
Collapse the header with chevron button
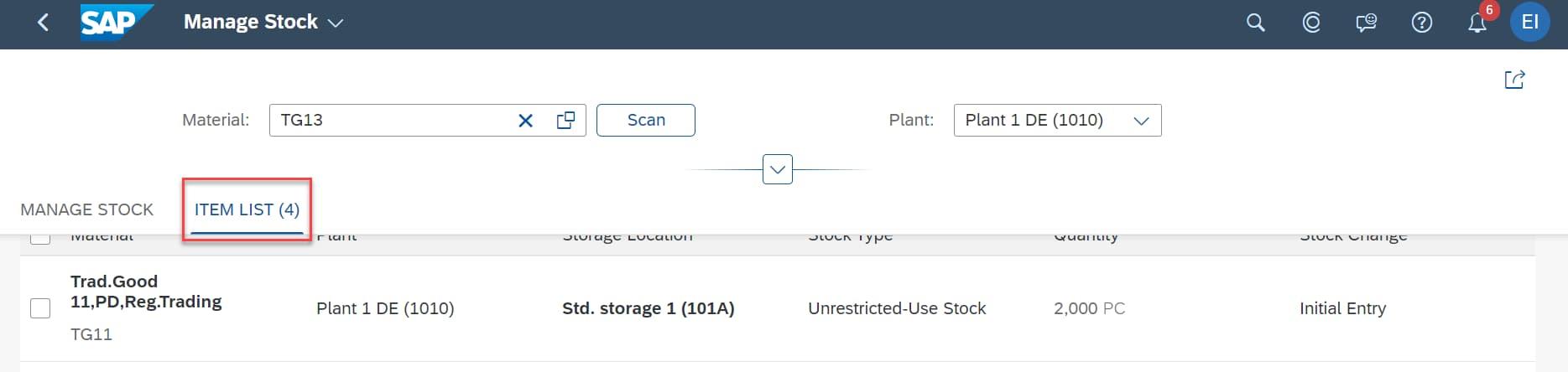[778, 169]
